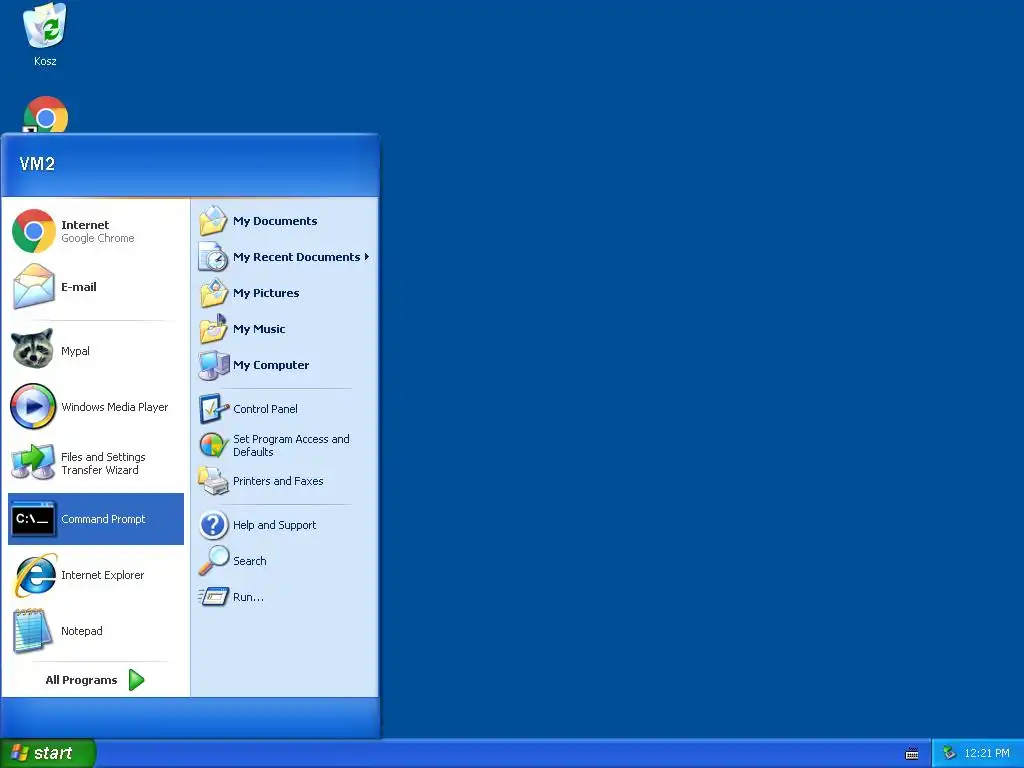Image resolution: width=1024 pixels, height=768 pixels.
Task: Launch Mypal via the raccoon icon
Action: point(33,349)
